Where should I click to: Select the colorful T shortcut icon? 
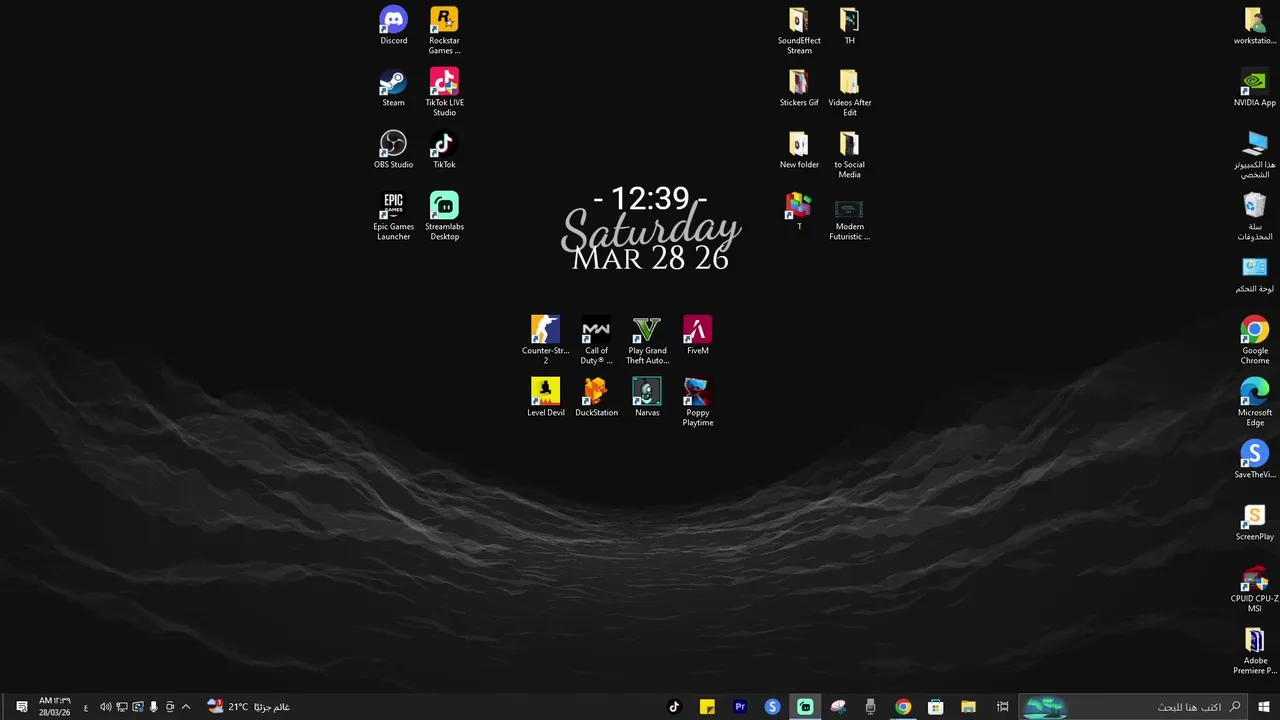pyautogui.click(x=798, y=212)
